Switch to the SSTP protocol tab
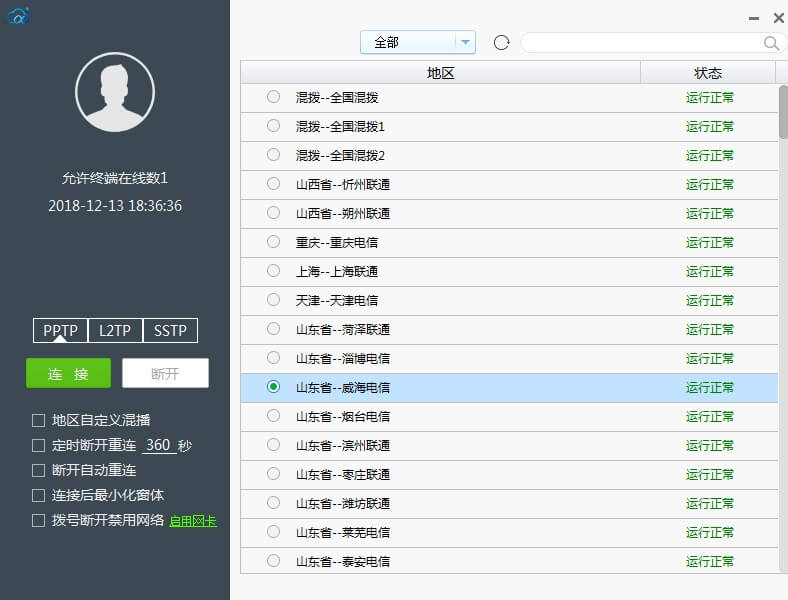The height and width of the screenshot is (600, 788). click(x=170, y=330)
